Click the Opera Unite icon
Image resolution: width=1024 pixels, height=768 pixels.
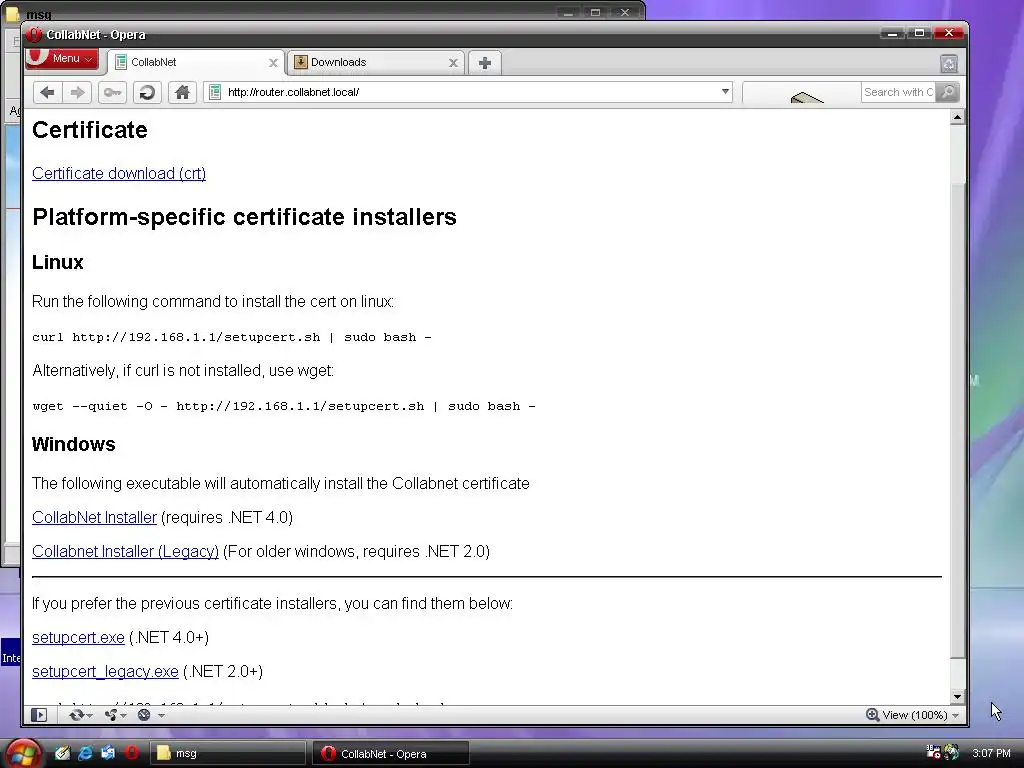111,715
